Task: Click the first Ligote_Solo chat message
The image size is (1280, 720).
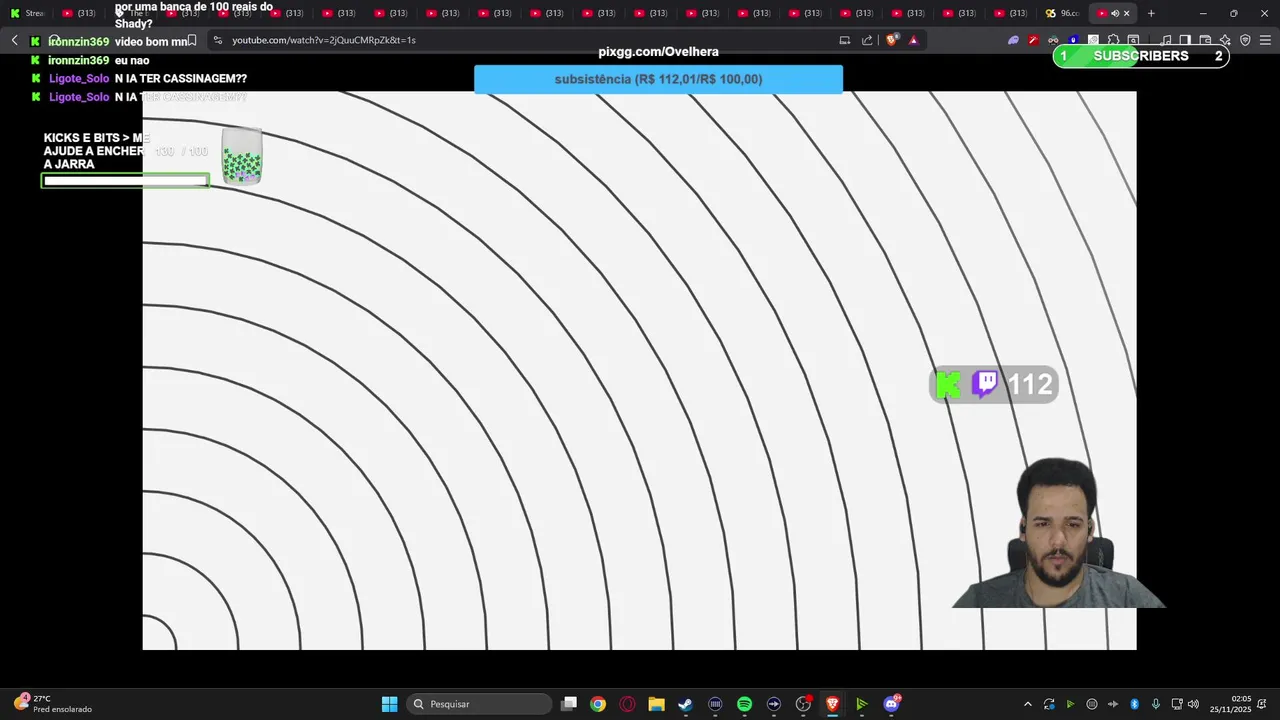Action: click(x=148, y=78)
